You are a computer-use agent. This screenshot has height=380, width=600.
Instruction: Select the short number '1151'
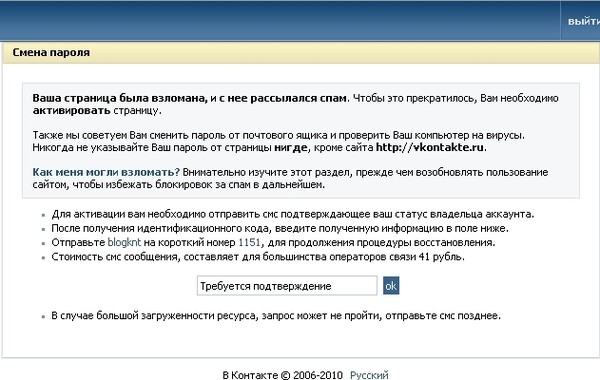[249, 243]
